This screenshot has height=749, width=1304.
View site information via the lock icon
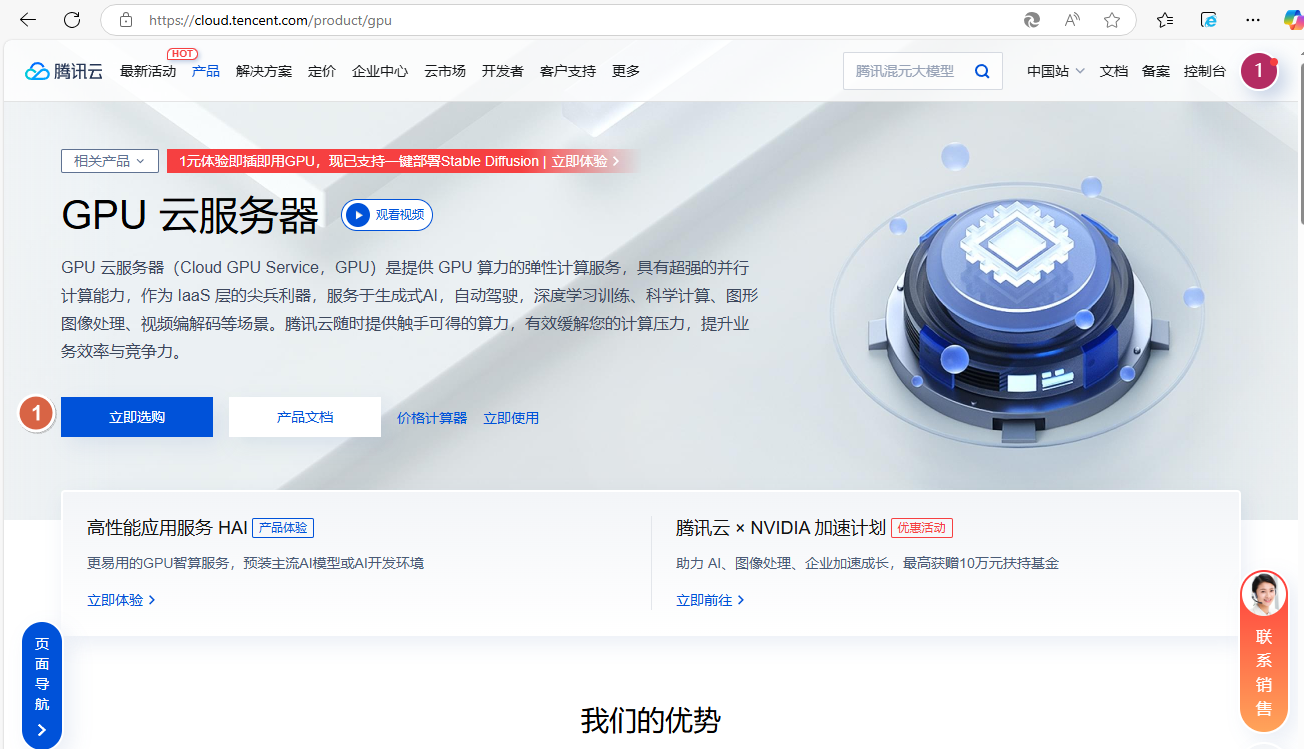point(126,20)
